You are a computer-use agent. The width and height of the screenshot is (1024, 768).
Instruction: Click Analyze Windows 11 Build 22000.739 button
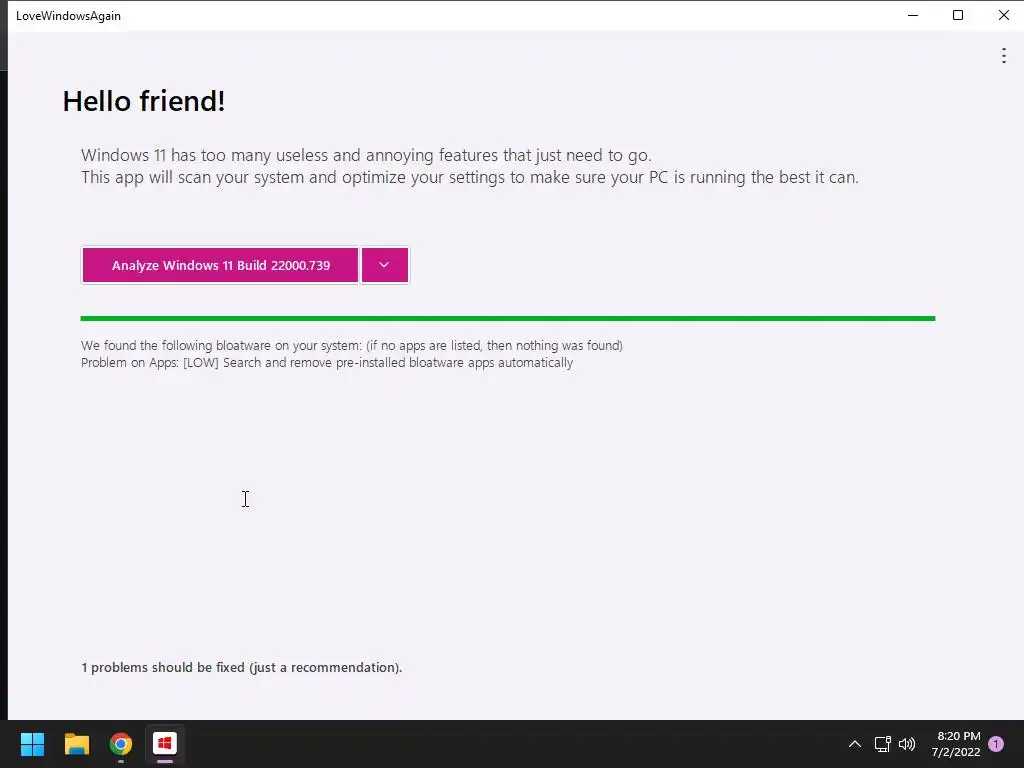coord(220,265)
